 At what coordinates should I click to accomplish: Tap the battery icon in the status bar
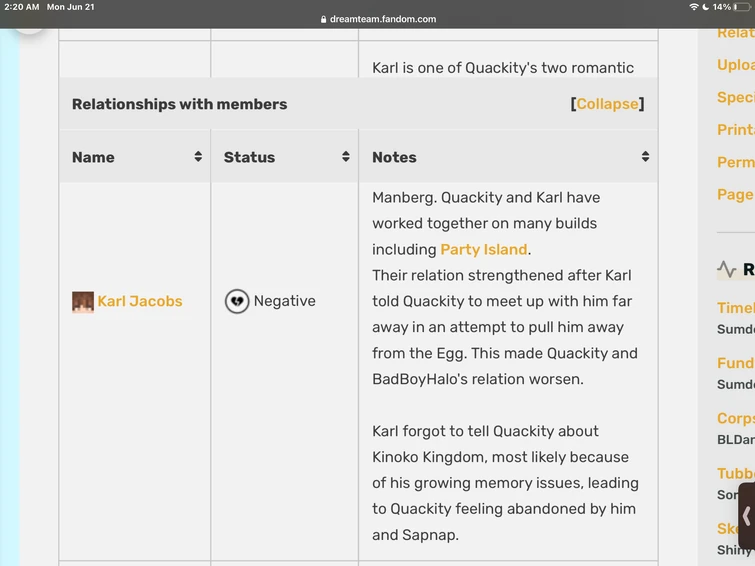tap(741, 7)
